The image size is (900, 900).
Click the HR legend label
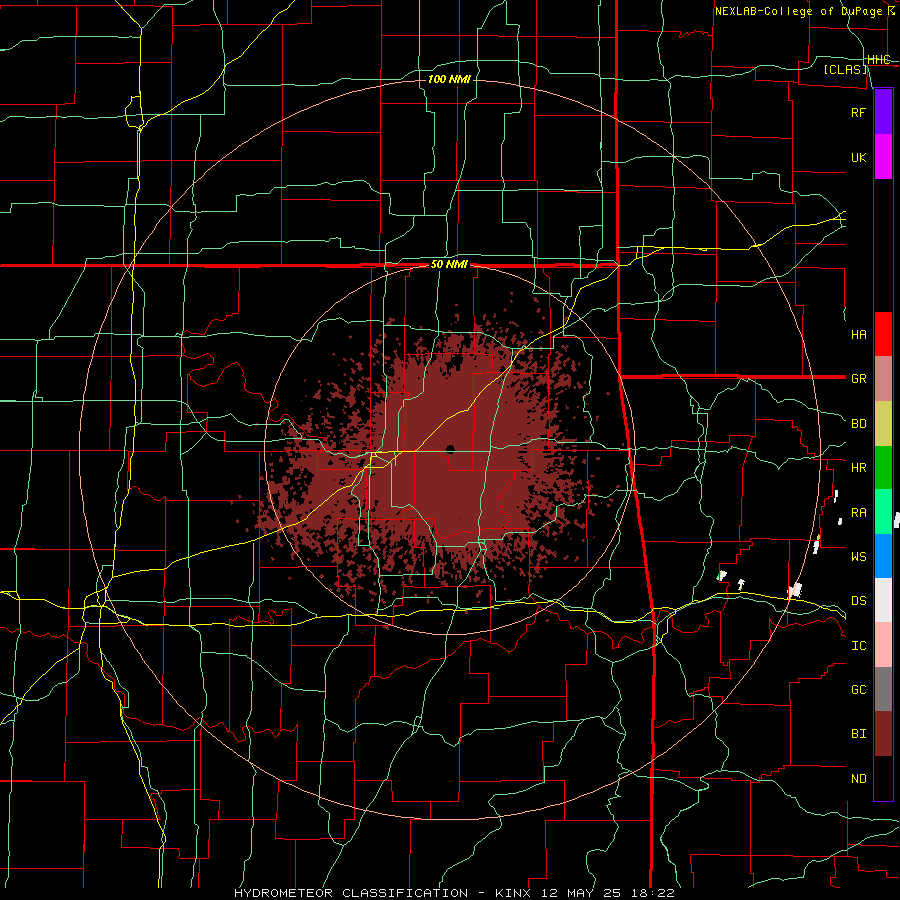click(x=859, y=468)
